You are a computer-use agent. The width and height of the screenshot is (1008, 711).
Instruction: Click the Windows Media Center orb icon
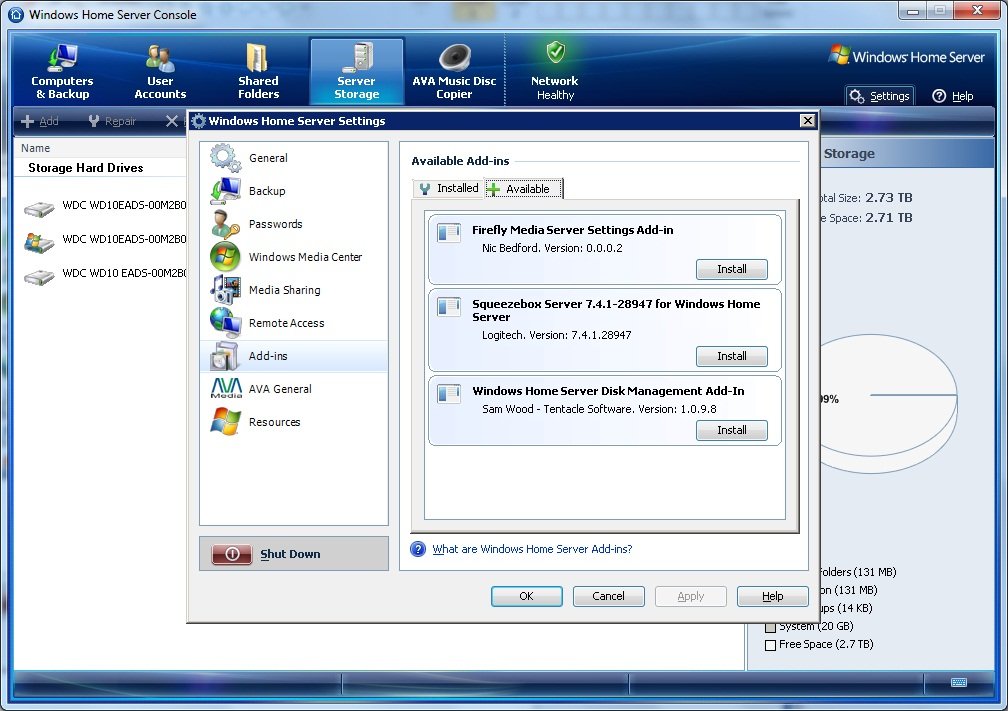click(226, 256)
